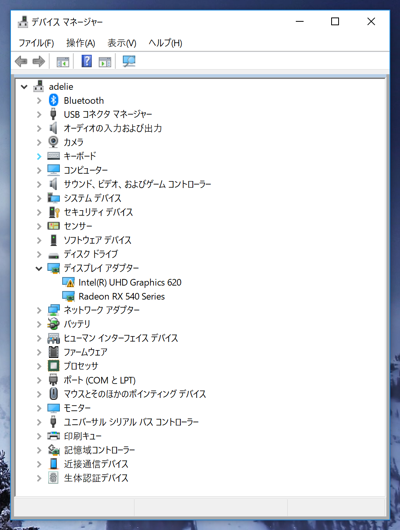
Task: Click the モニター screen icon
Action: point(53,408)
